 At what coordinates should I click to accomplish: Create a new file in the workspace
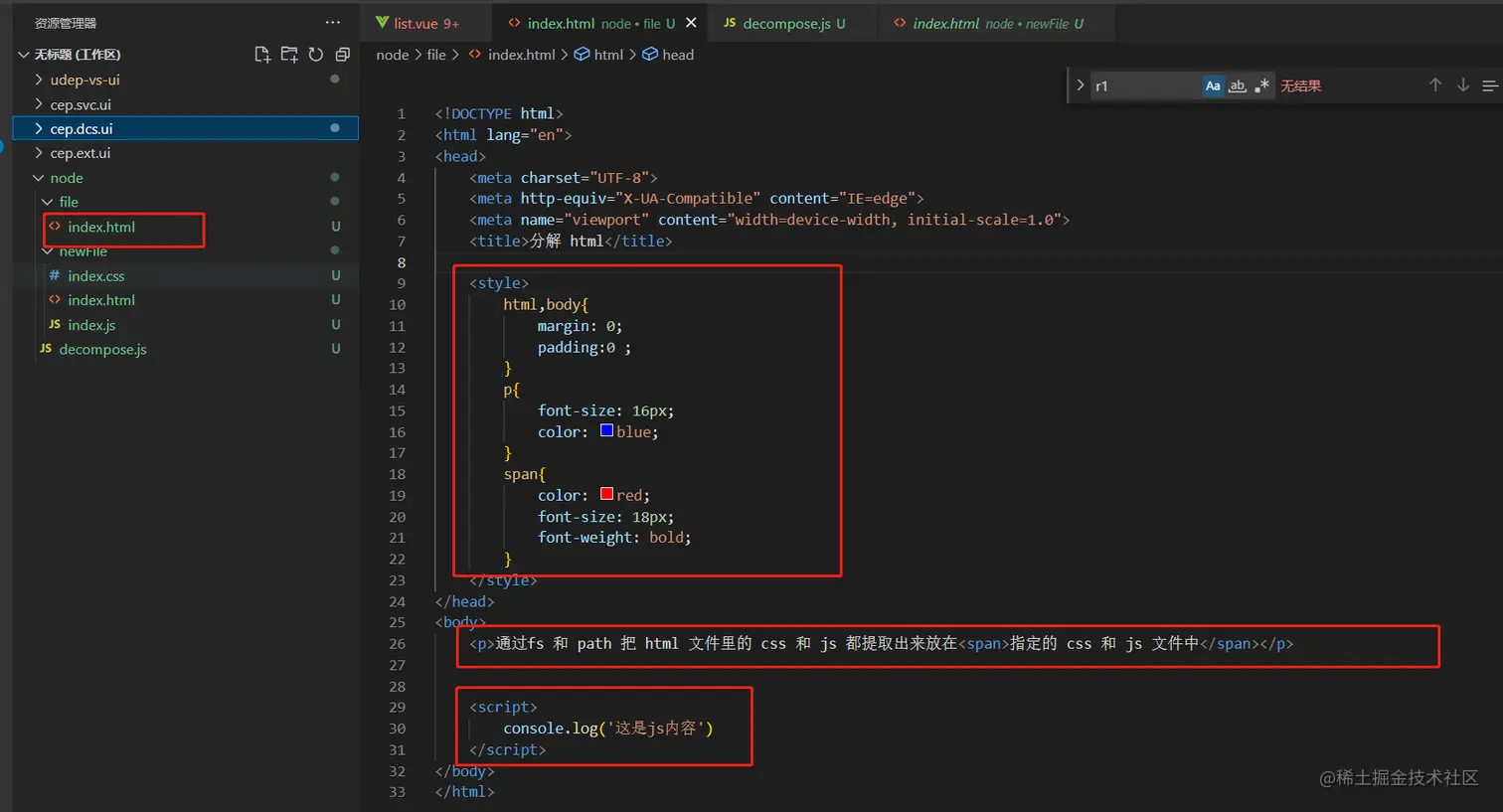(262, 54)
